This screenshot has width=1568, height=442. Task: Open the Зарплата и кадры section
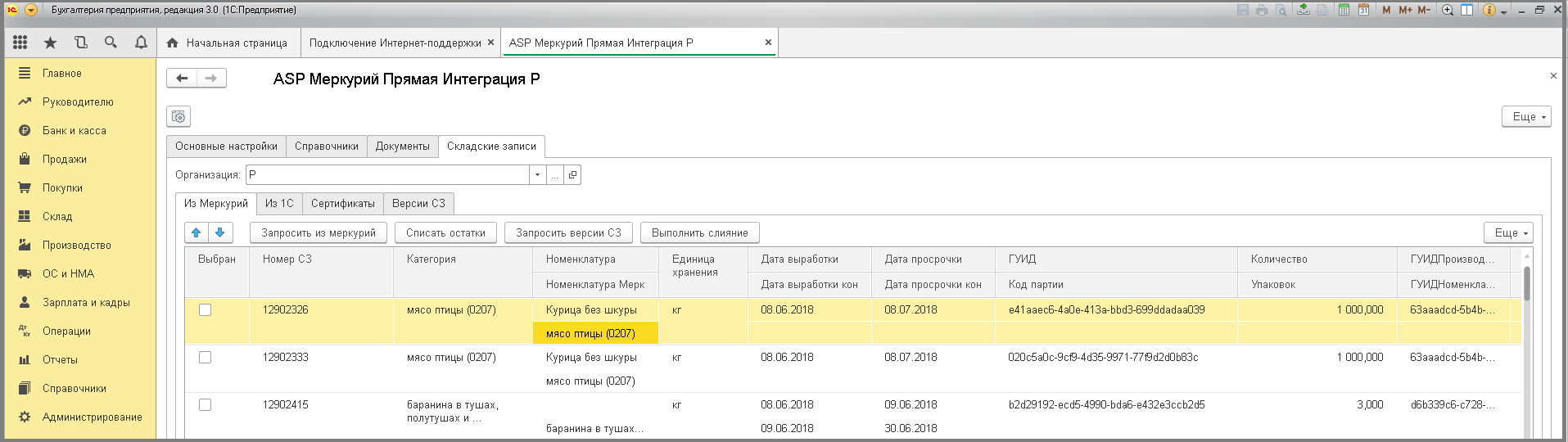click(x=80, y=302)
